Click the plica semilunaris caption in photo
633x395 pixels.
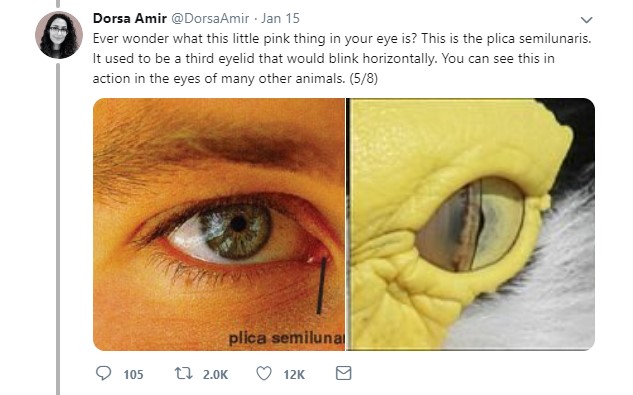point(286,338)
